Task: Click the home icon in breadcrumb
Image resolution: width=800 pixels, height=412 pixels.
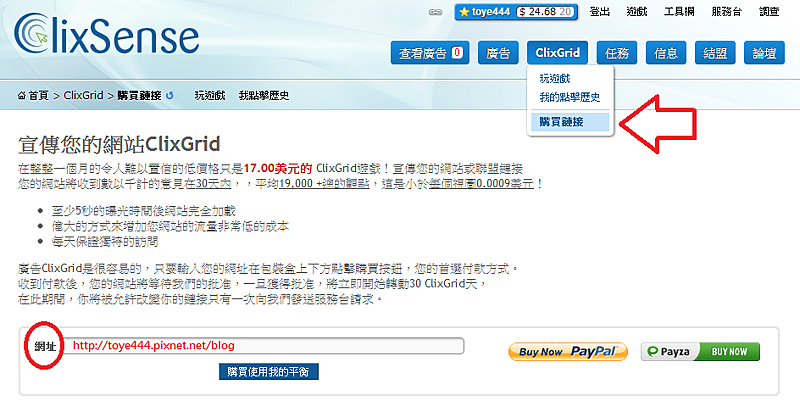Action: pyautogui.click(x=21, y=95)
